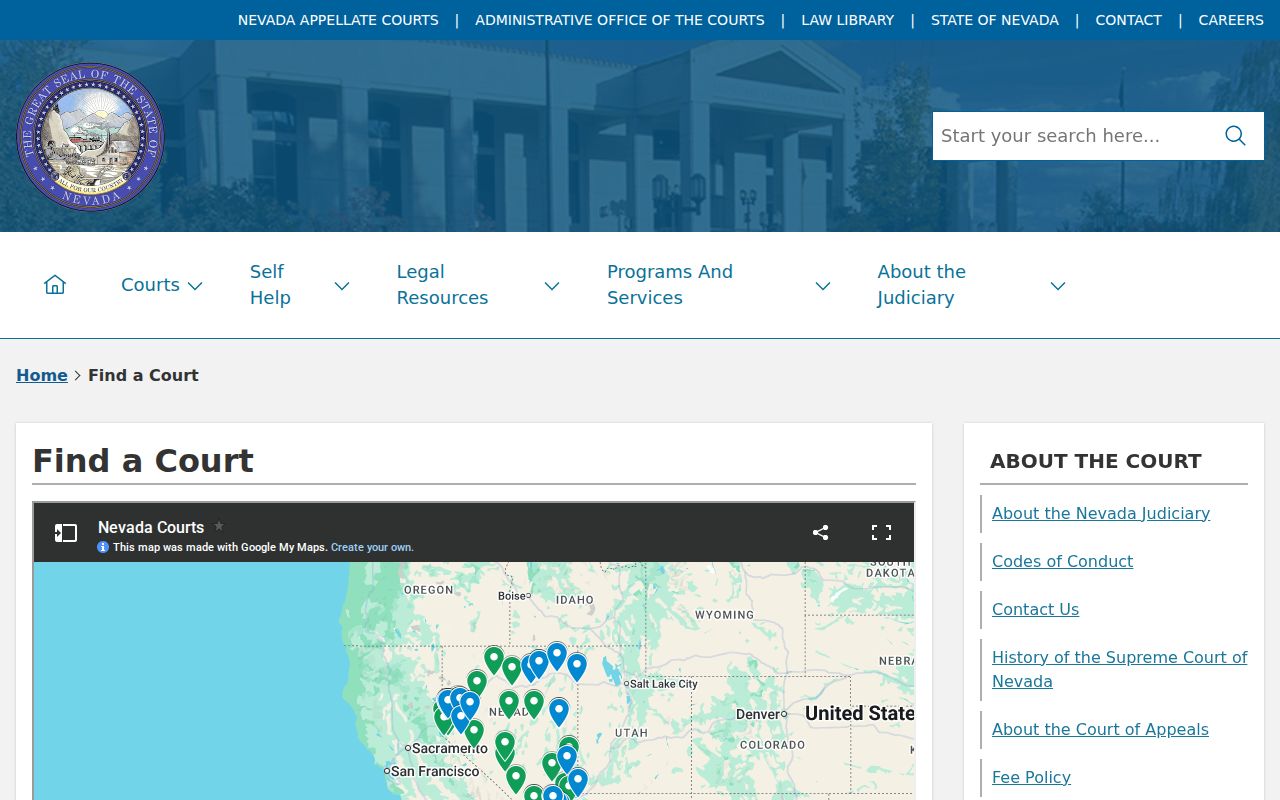1280x800 pixels.
Task: Click the Boise map label
Action: tap(512, 596)
